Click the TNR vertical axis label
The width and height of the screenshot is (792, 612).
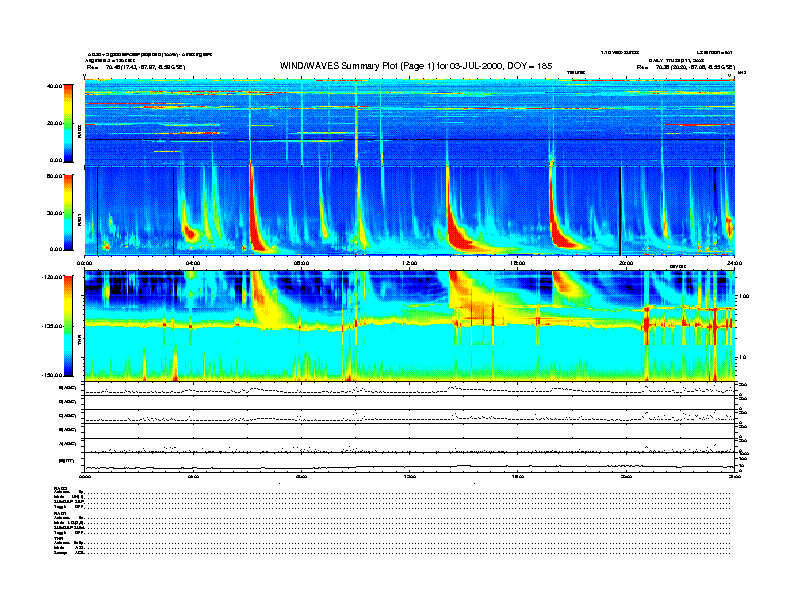coord(79,341)
